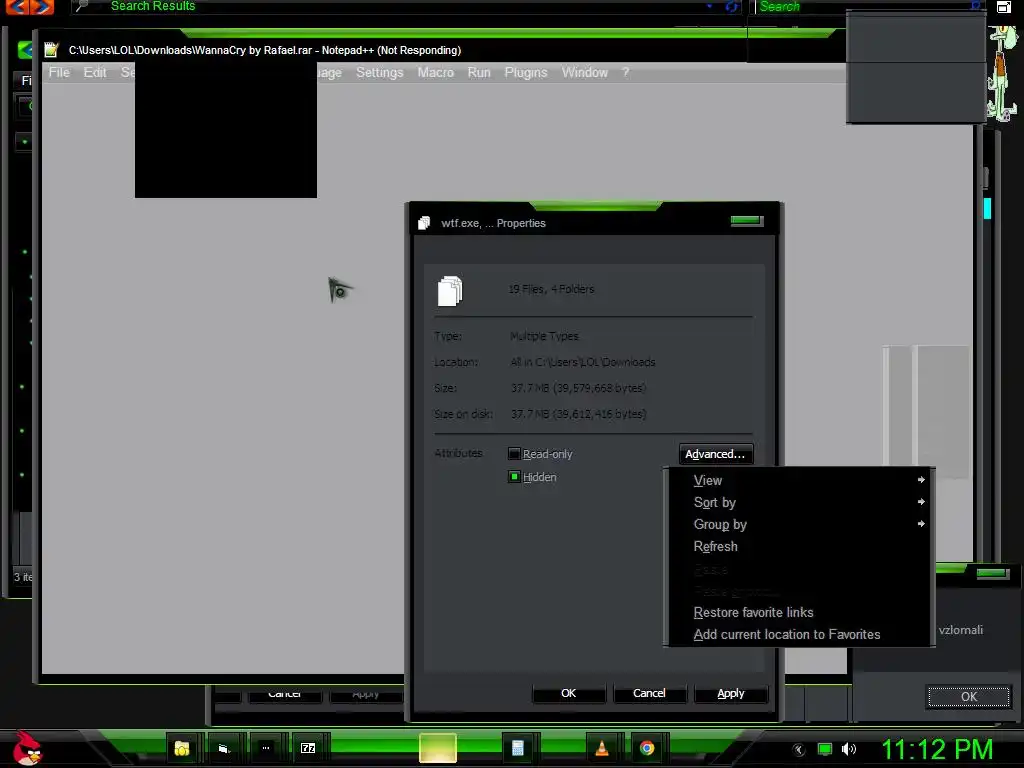
Task: Open the 7-Zip taskbar icon
Action: point(308,748)
